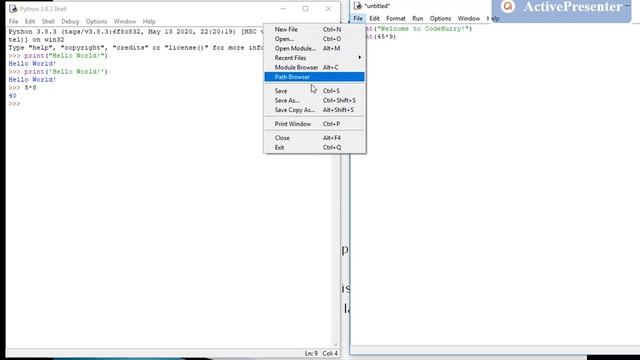The height and width of the screenshot is (360, 640).
Task: Expand the Recent Files submenu
Action: coord(314,58)
